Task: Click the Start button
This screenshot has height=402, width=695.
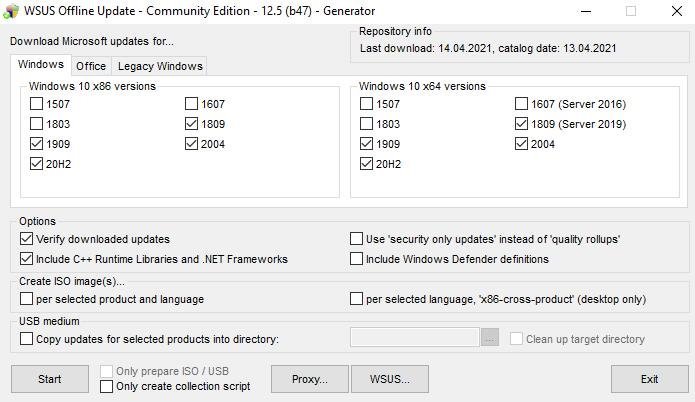Action: [50, 379]
